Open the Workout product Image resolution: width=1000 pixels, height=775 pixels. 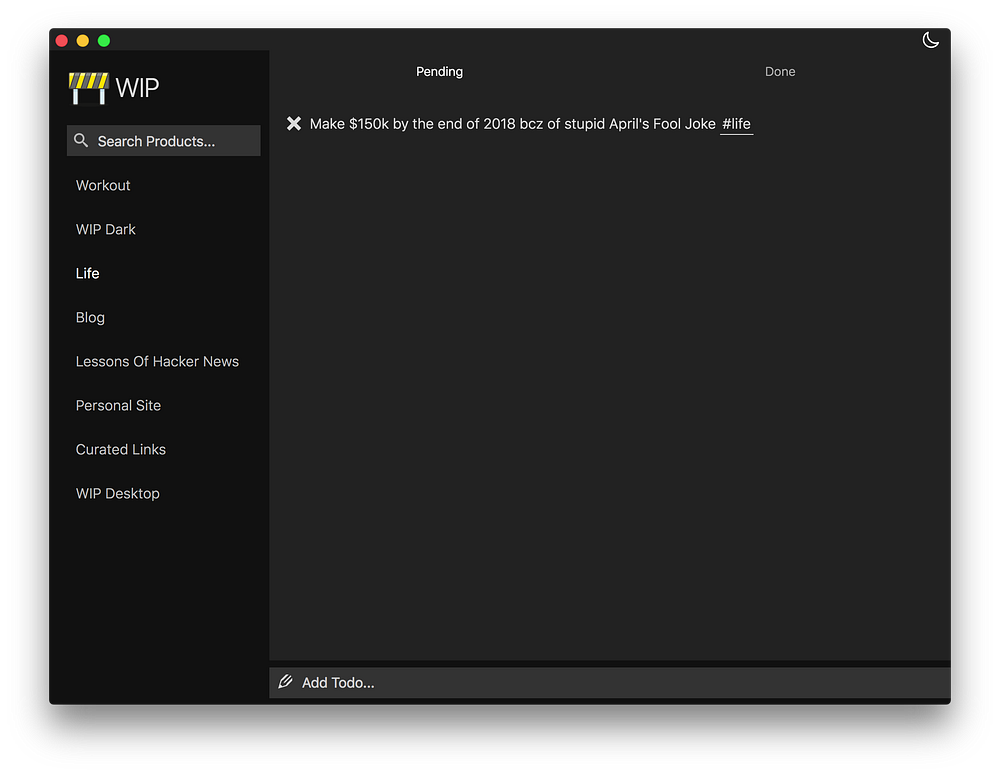tap(103, 185)
